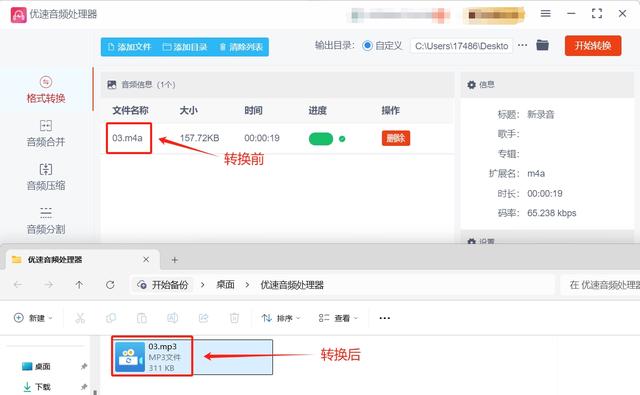
Task: Open the 排序 sort dropdown
Action: 281,318
